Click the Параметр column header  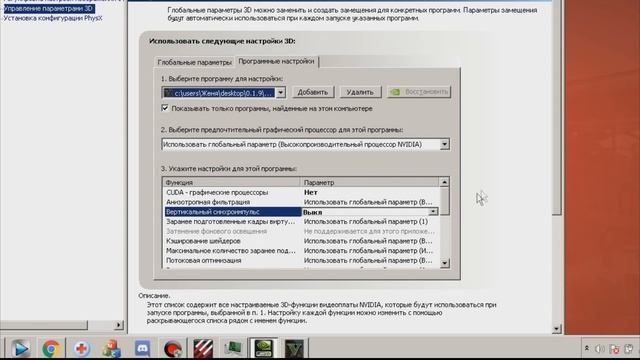(x=369, y=182)
